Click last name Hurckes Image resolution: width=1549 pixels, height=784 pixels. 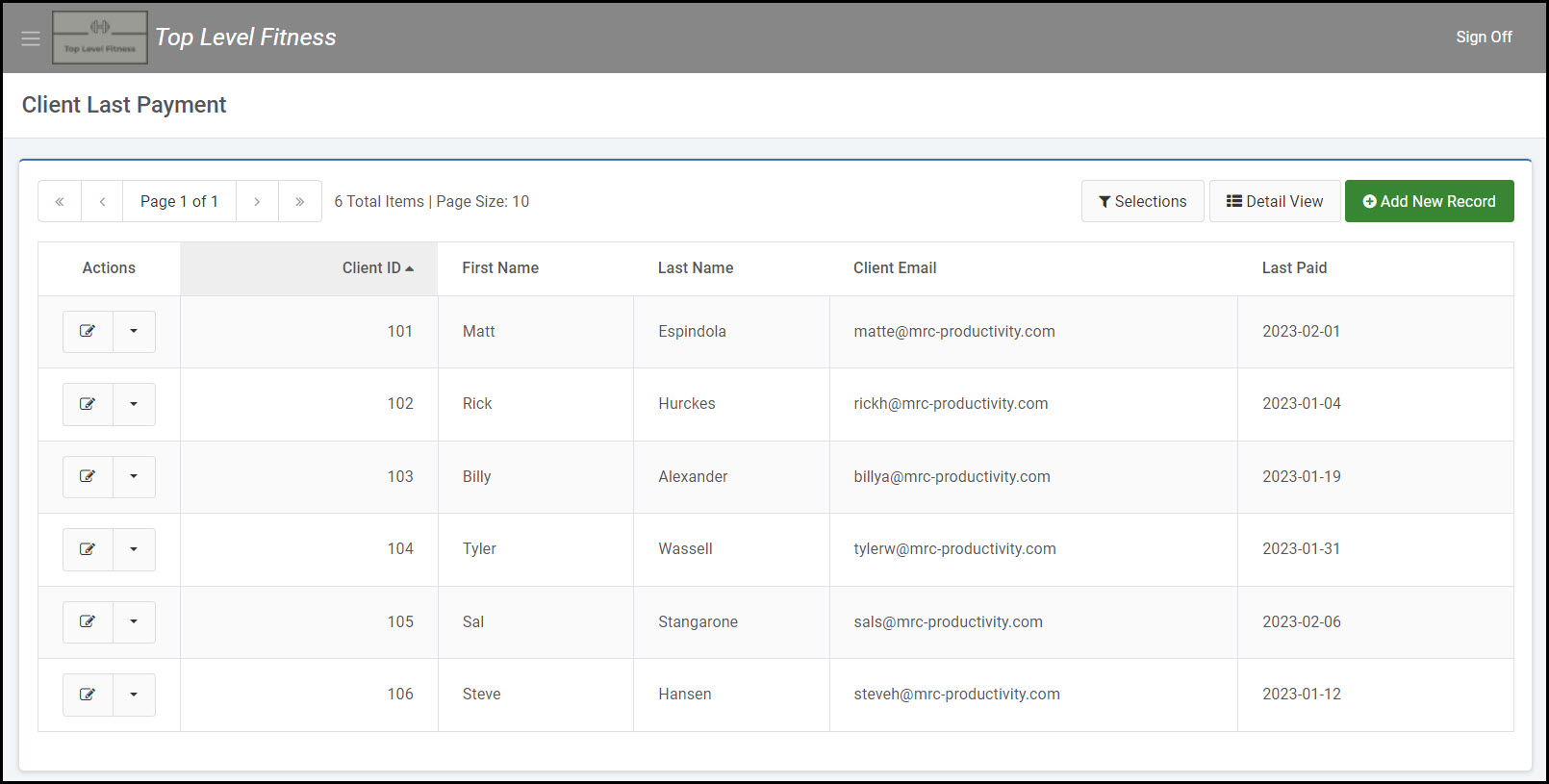(x=687, y=404)
